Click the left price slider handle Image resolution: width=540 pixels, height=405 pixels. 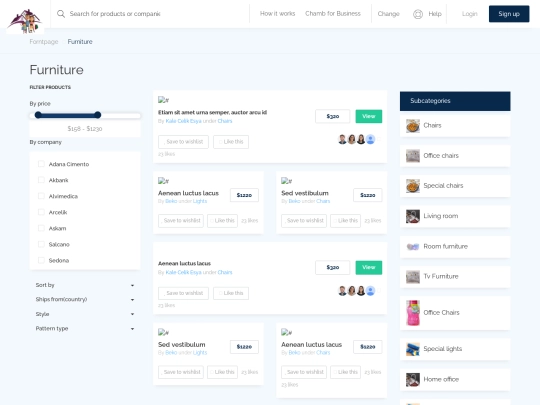pos(38,115)
